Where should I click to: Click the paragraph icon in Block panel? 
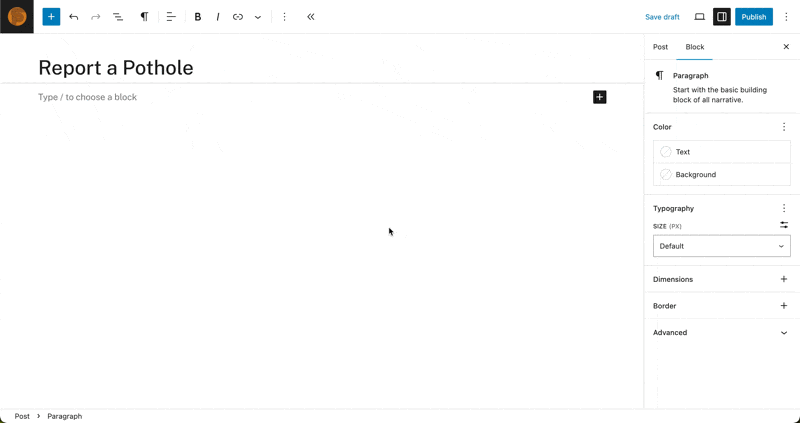point(660,76)
